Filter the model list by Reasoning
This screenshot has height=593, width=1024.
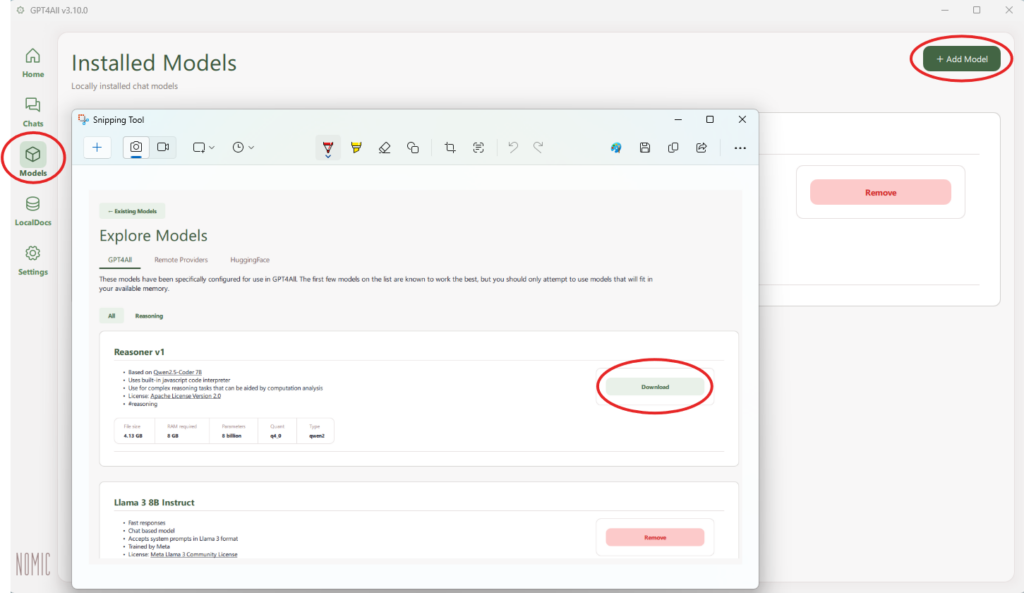click(x=149, y=315)
